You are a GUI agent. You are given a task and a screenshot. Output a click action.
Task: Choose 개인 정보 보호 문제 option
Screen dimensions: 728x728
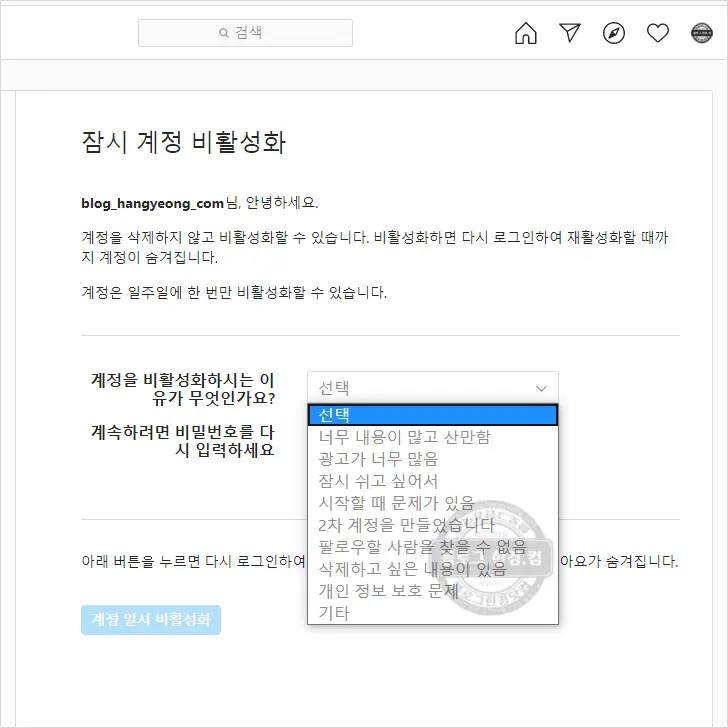pos(432,591)
